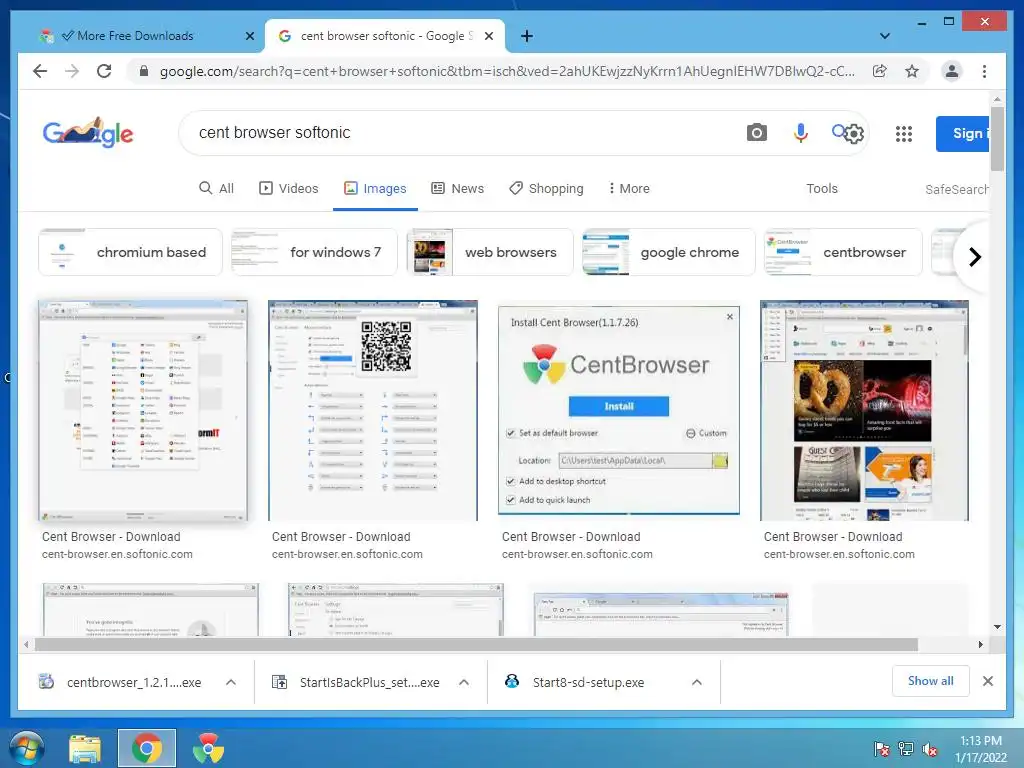Filter by web browsers chip
Viewport: 1024px width, 768px height.
[x=490, y=252]
